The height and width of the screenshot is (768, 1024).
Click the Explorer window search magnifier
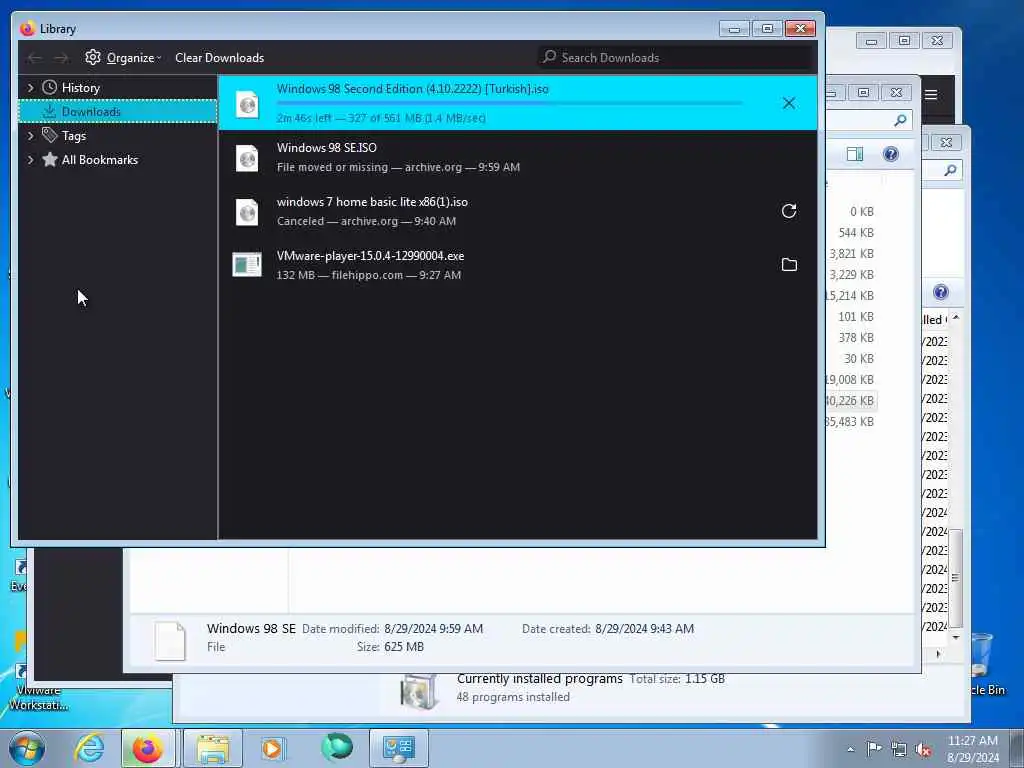900,120
